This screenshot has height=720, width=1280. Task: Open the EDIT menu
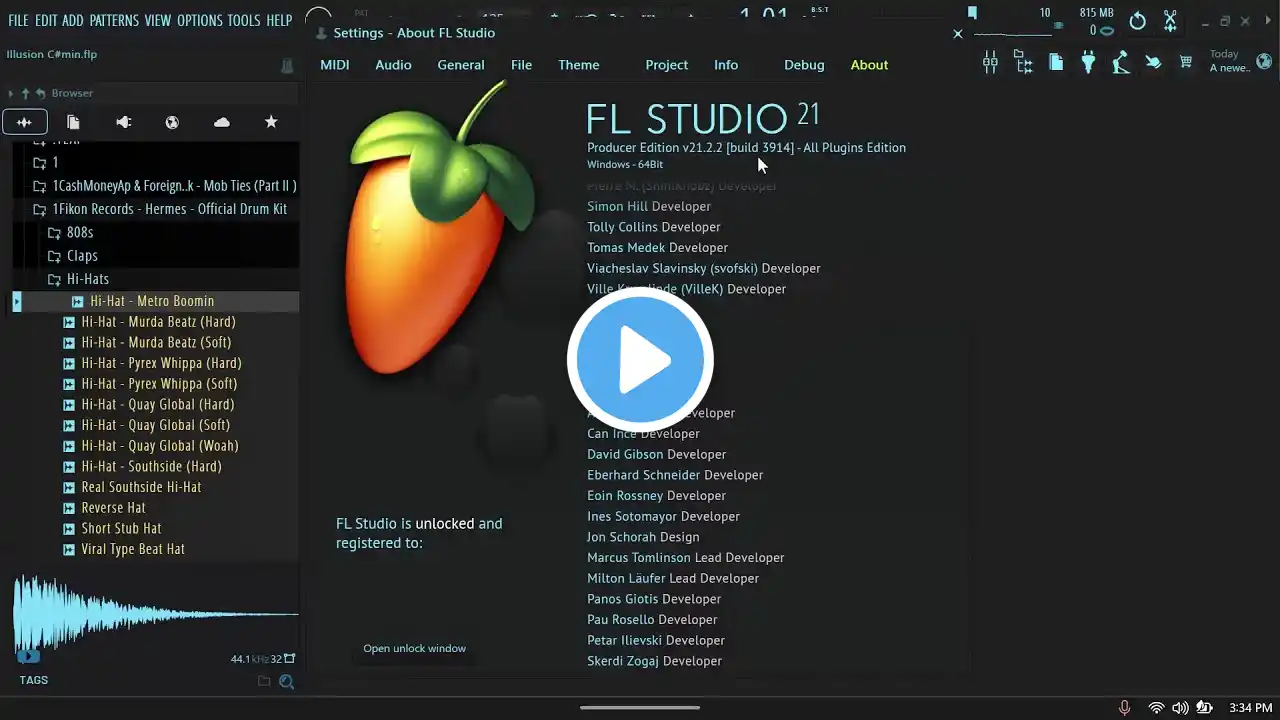click(x=46, y=20)
